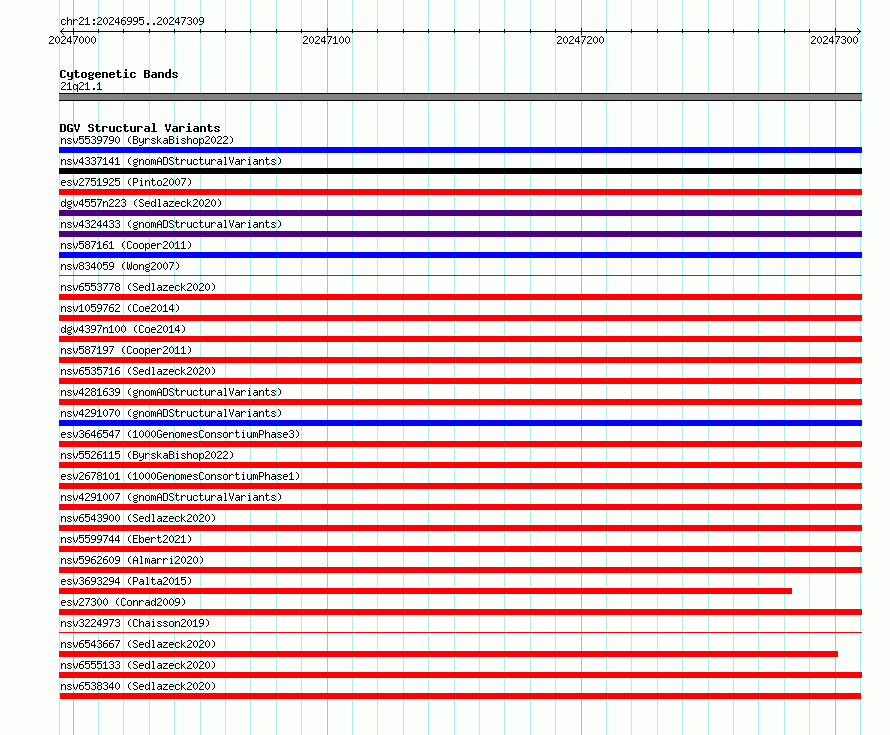Screen dimensions: 890x735
Task: Click the thin red line under nsv3224973
Action: point(460,632)
